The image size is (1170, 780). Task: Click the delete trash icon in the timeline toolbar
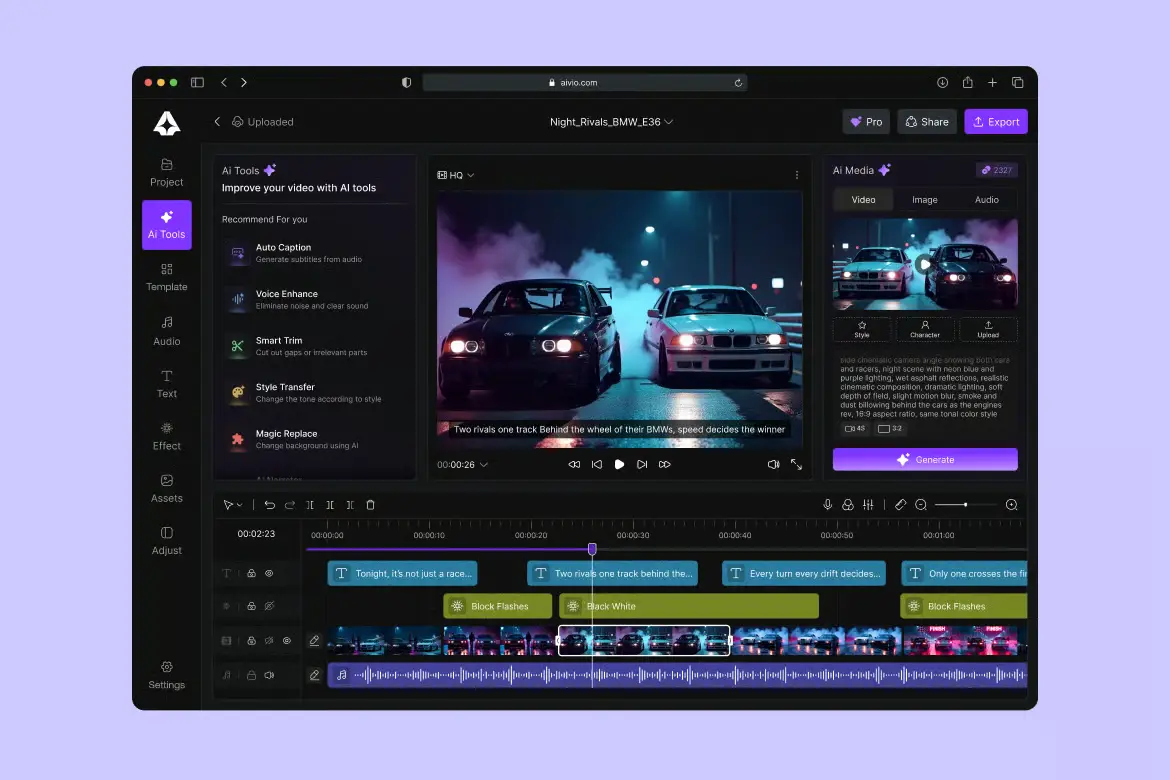[370, 505]
